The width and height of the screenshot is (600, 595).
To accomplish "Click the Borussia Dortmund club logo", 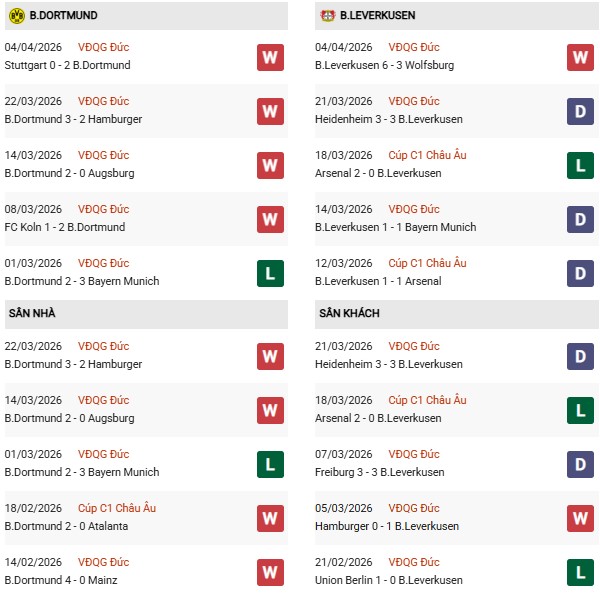I will pyautogui.click(x=15, y=16).
